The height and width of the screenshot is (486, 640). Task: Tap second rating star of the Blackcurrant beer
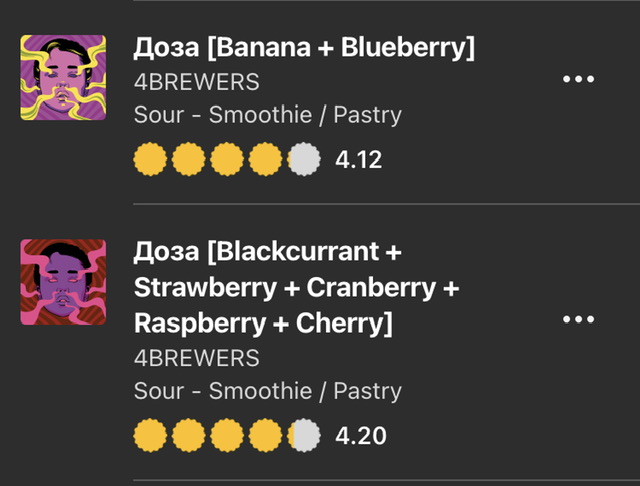[188, 436]
